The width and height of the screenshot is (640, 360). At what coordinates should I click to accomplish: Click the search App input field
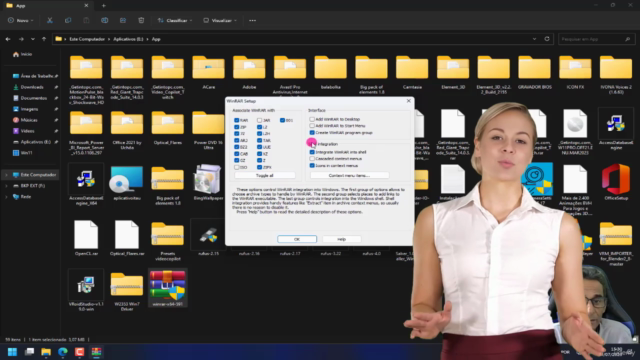[596, 39]
